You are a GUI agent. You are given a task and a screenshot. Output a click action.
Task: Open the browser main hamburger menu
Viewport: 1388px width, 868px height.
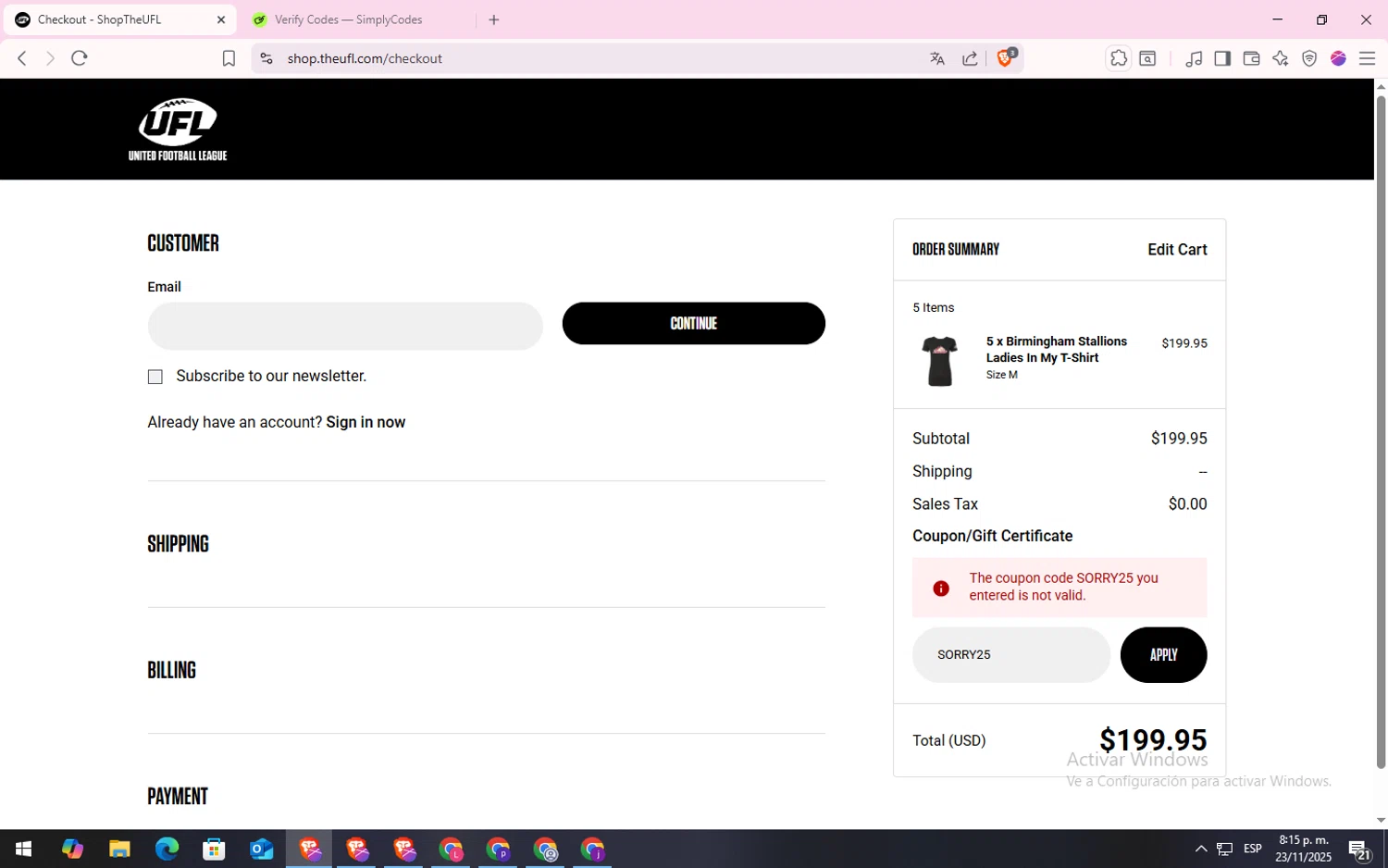[x=1367, y=58]
